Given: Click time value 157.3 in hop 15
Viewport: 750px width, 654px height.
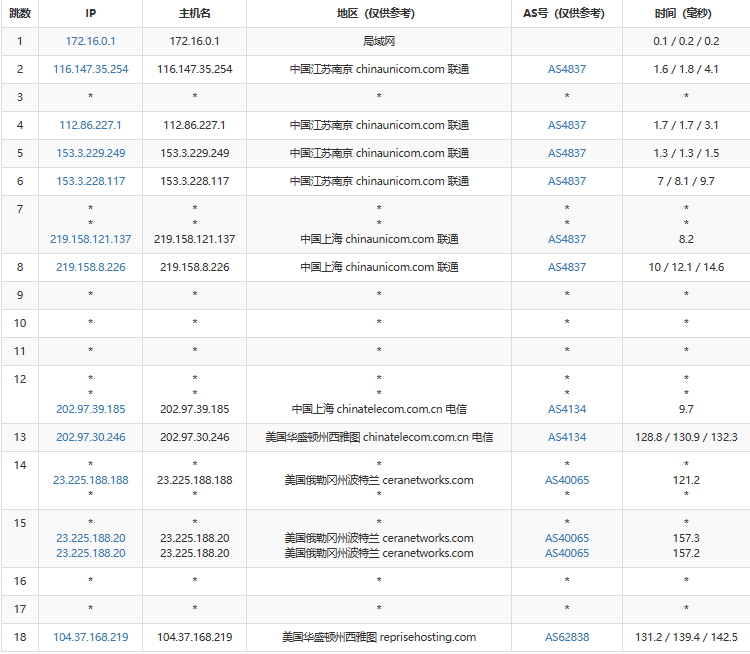Looking at the screenshot, I should tap(686, 538).
